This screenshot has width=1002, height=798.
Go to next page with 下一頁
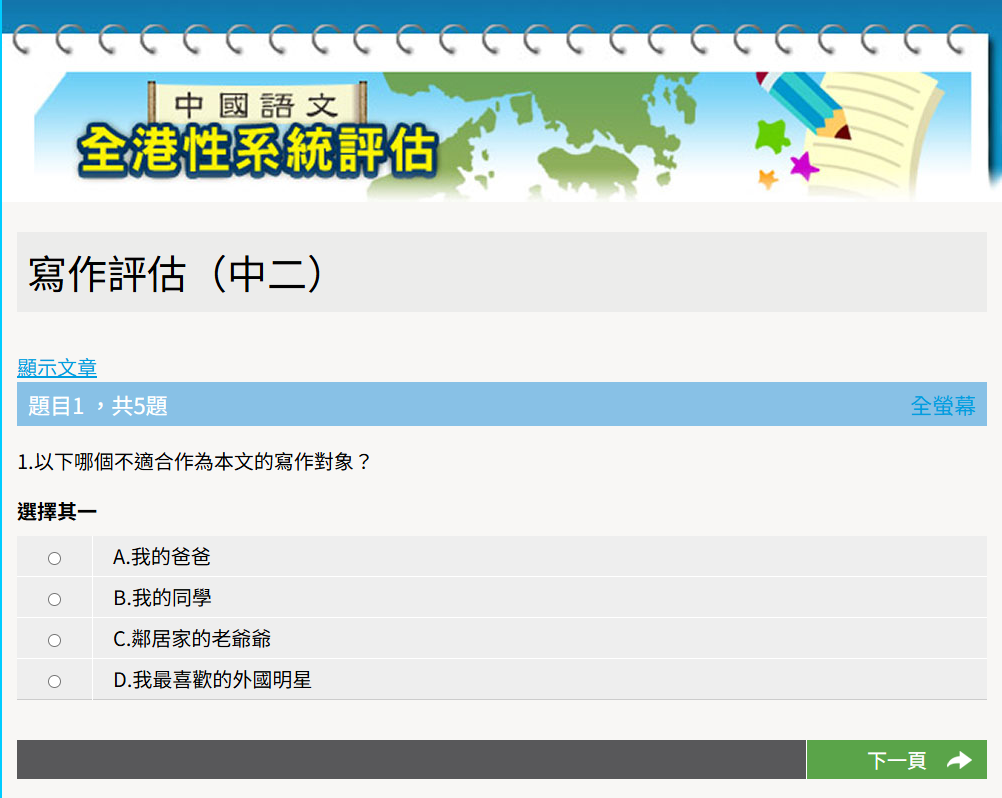(896, 761)
